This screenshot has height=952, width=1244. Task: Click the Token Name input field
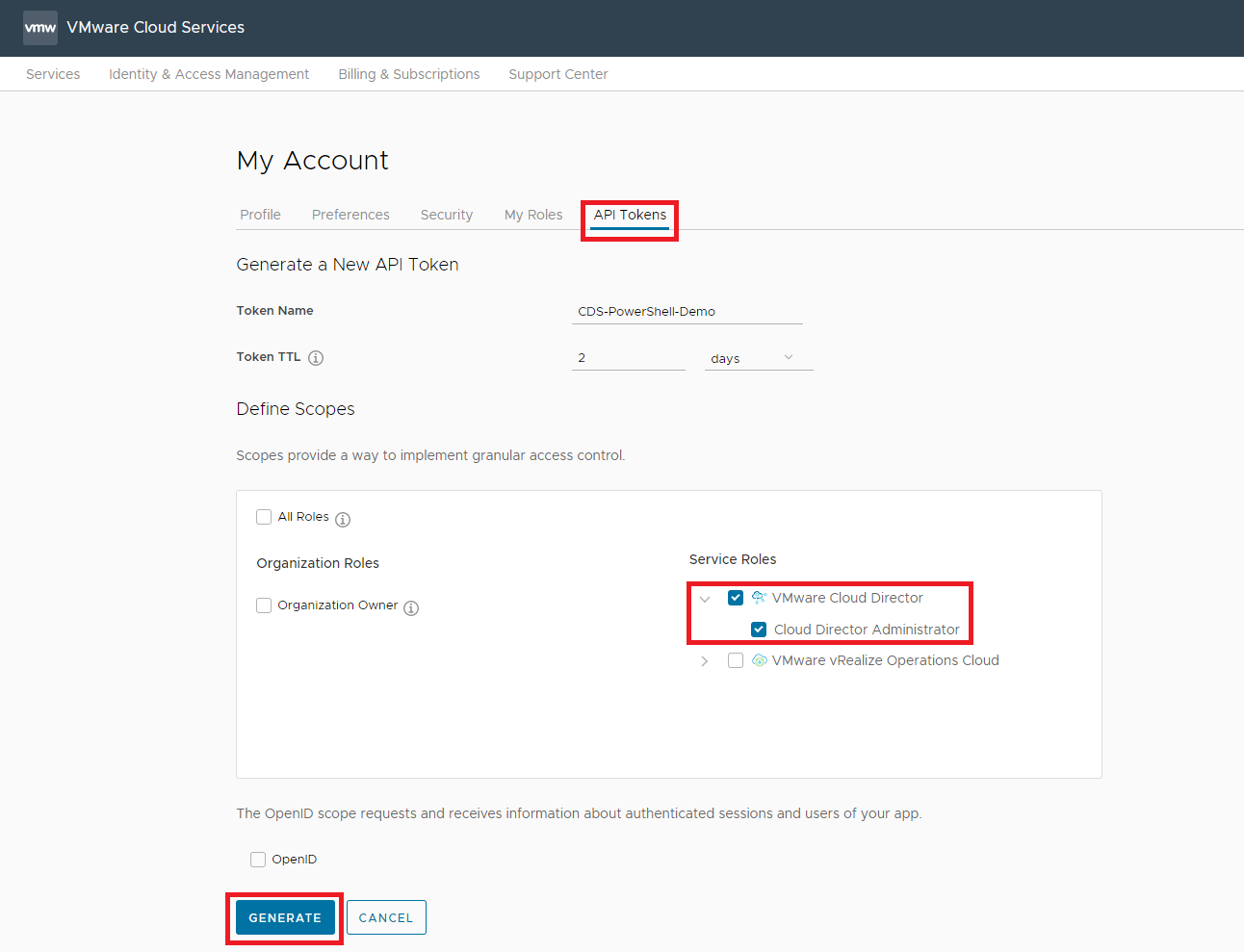(687, 312)
